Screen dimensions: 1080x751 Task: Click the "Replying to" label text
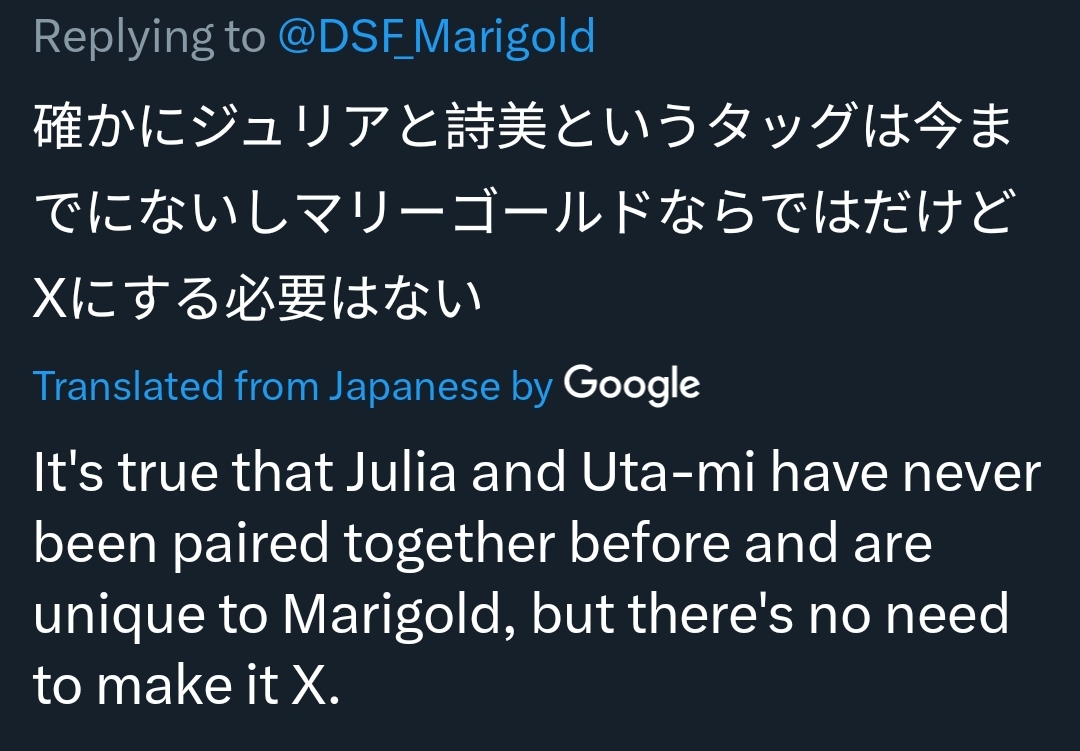click(x=149, y=38)
